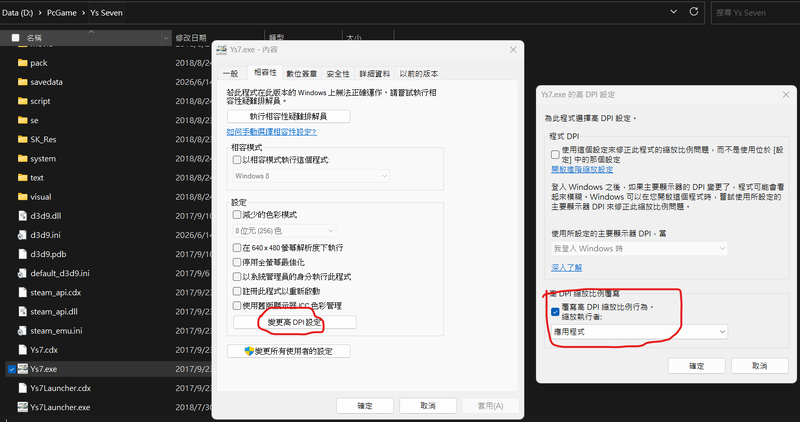
Task: Switch to the 安全性 tab
Action: [338, 73]
